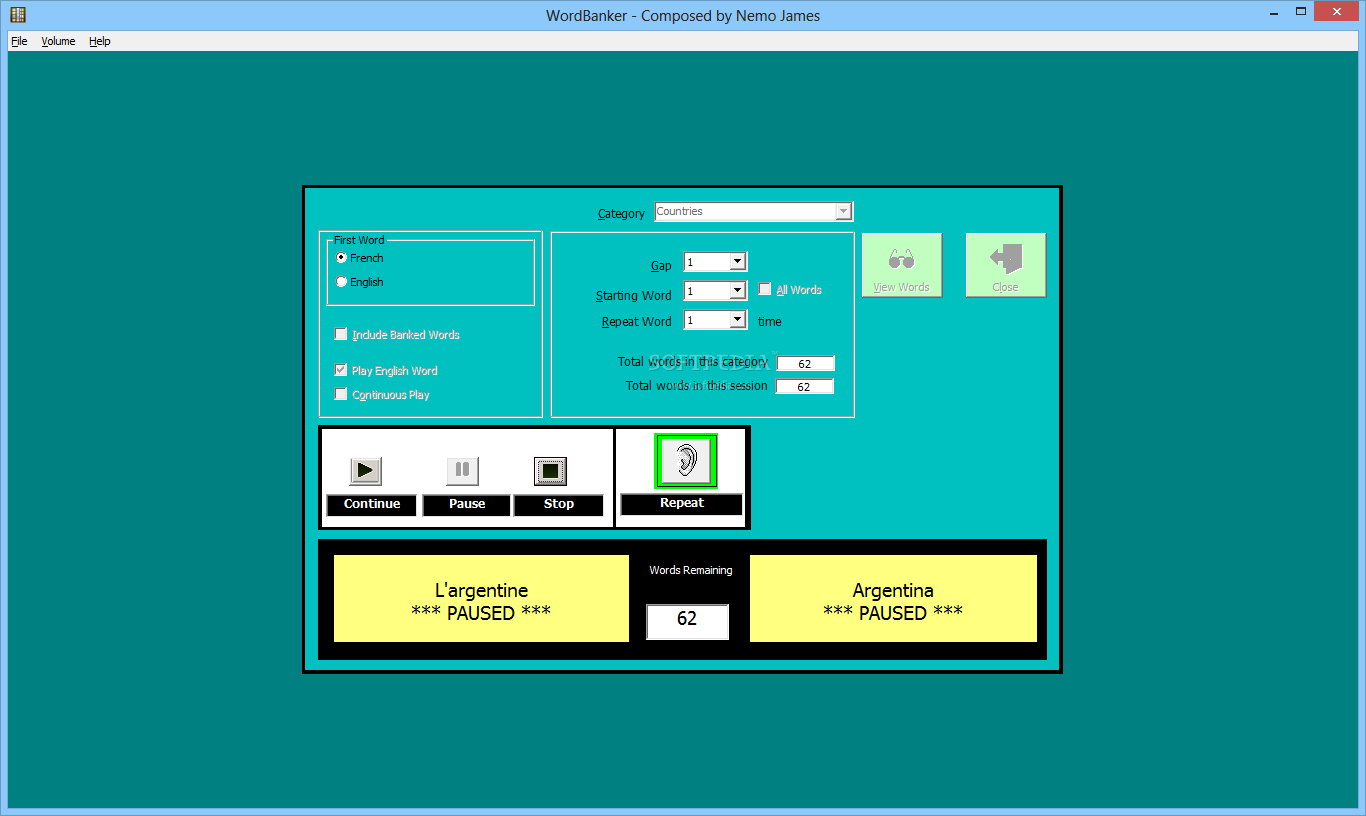Minimize the WordBanker window
This screenshot has height=816, width=1366.
(x=1276, y=13)
